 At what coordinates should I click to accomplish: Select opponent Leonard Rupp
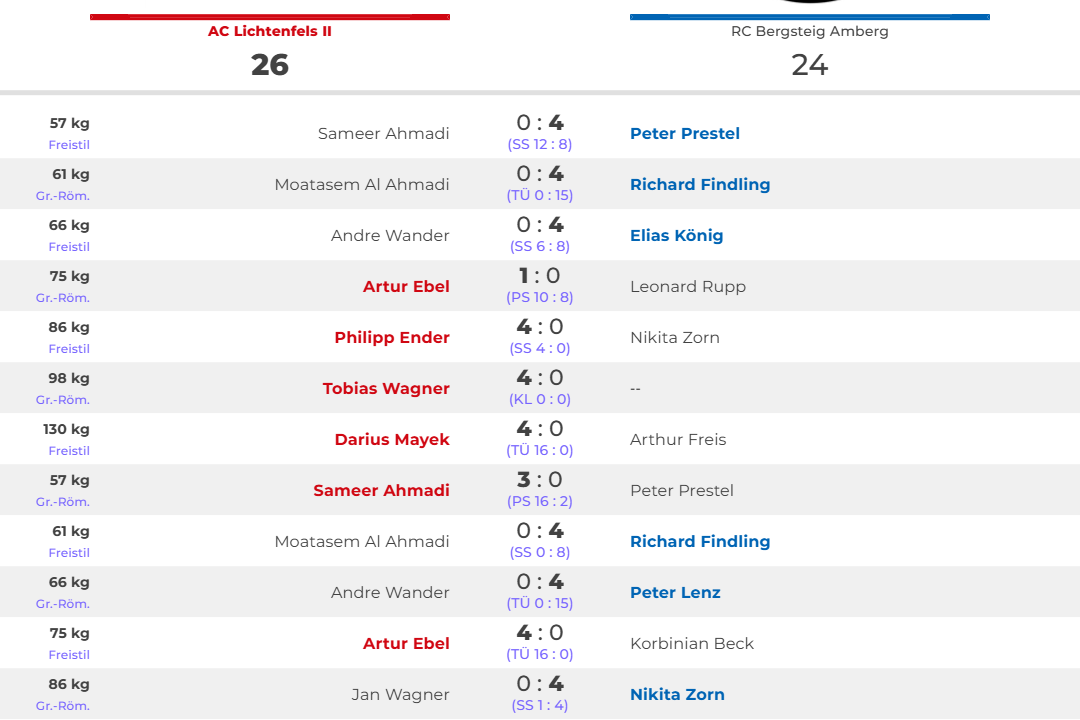tap(688, 287)
